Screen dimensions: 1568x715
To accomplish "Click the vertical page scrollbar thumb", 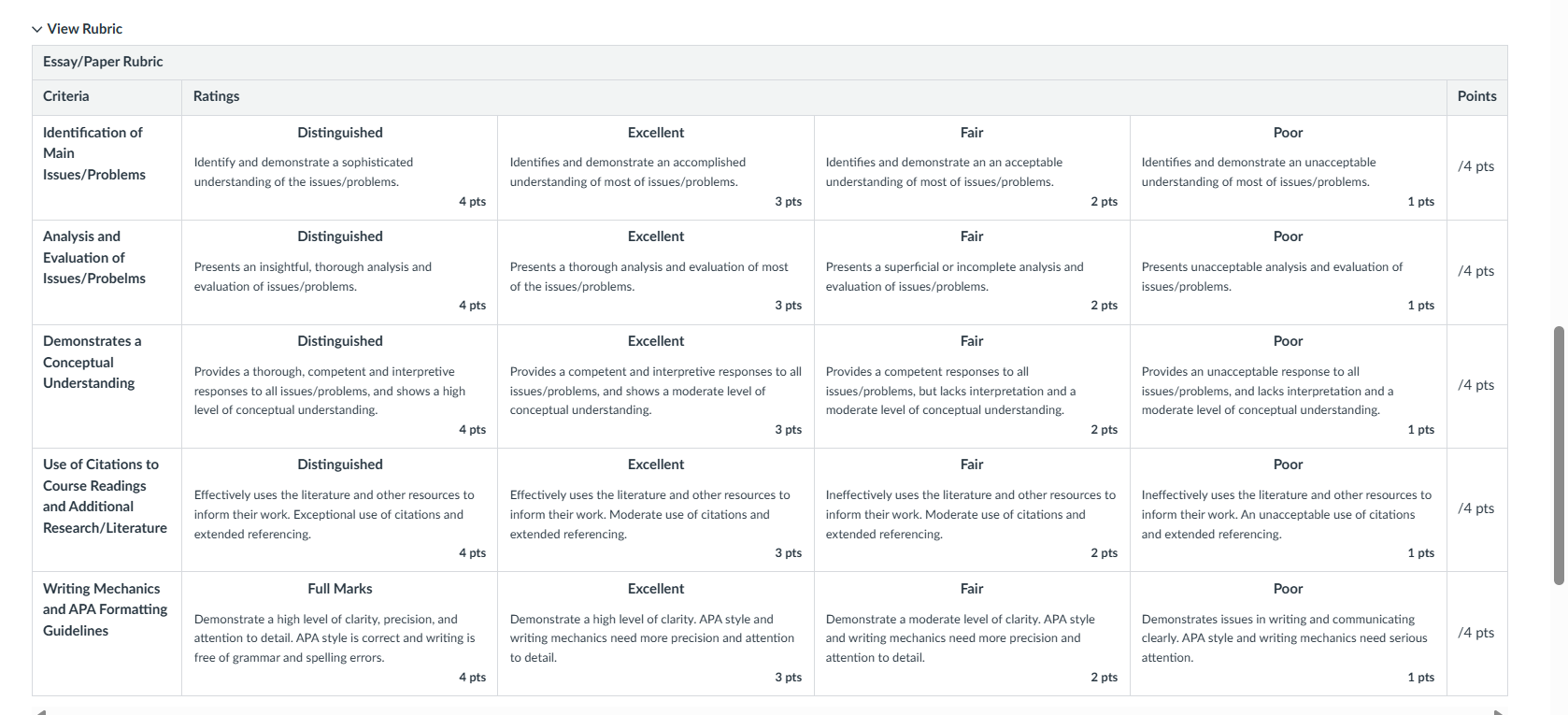I will tap(1558, 455).
